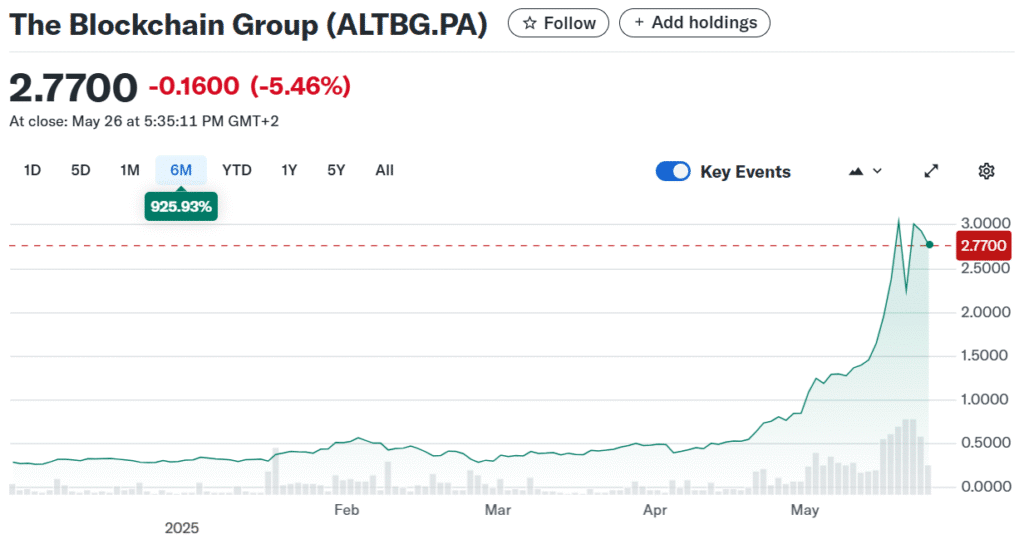Open the chart type mountain icon
1024x539 pixels.
(x=856, y=171)
